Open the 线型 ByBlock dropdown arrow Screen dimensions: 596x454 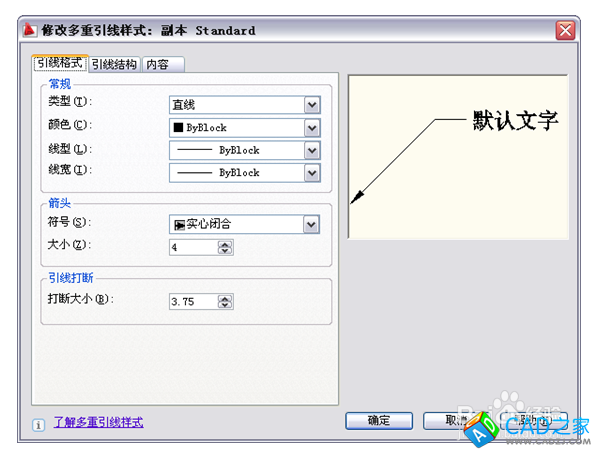point(312,151)
